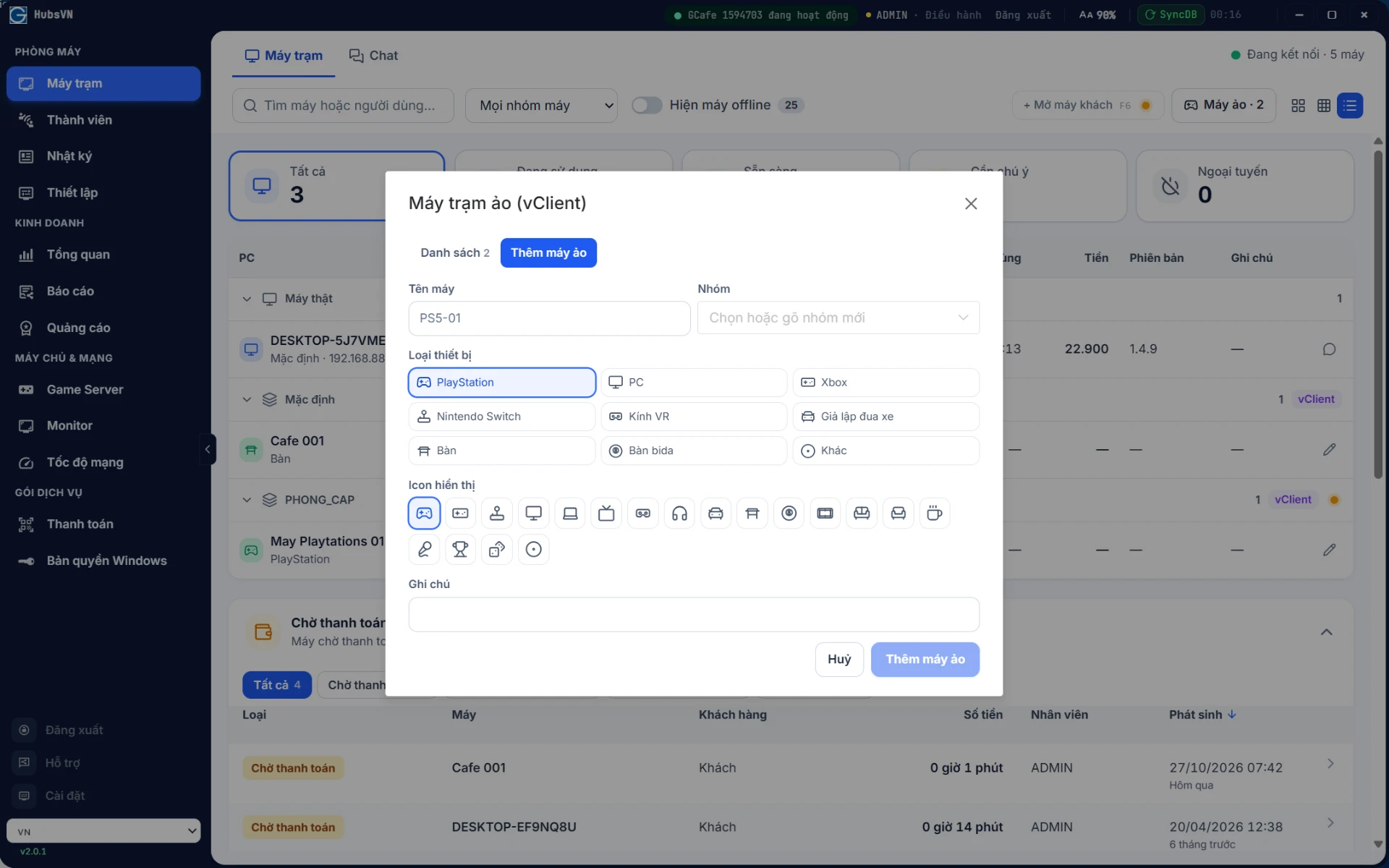Image resolution: width=1389 pixels, height=868 pixels.
Task: Close the Máy trạm ảo dialog
Action: click(x=971, y=204)
